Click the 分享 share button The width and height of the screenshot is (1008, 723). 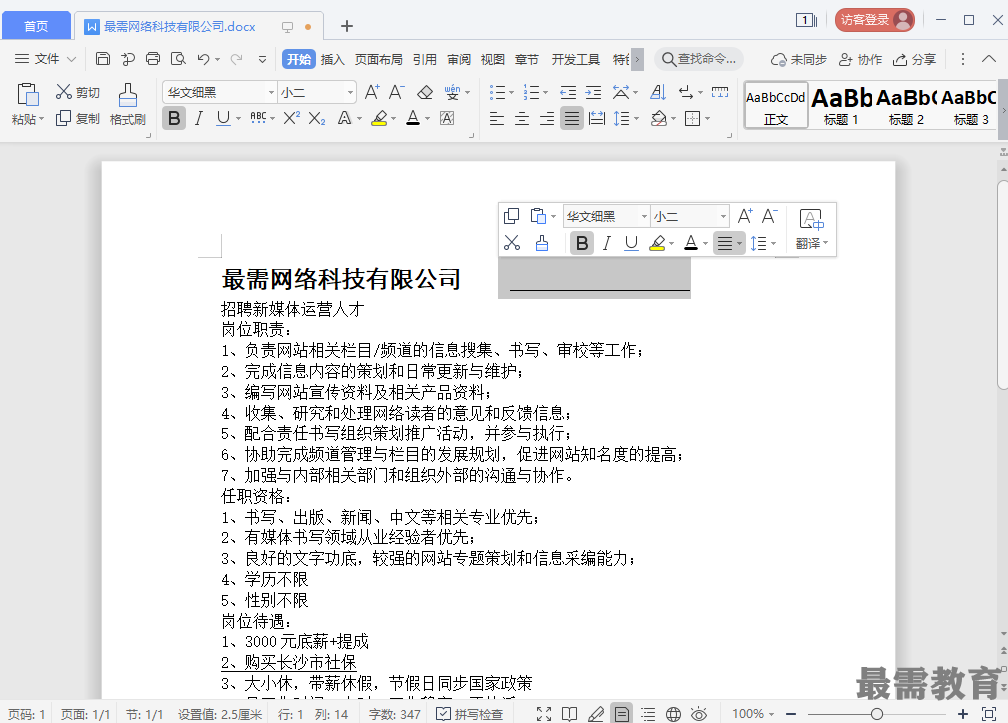[x=914, y=59]
